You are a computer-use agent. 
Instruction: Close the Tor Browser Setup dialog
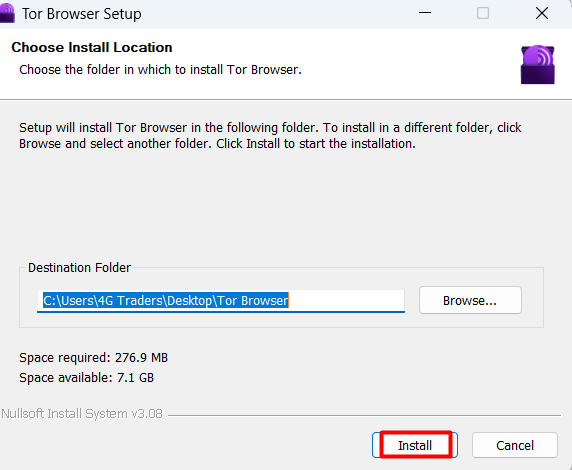(542, 14)
